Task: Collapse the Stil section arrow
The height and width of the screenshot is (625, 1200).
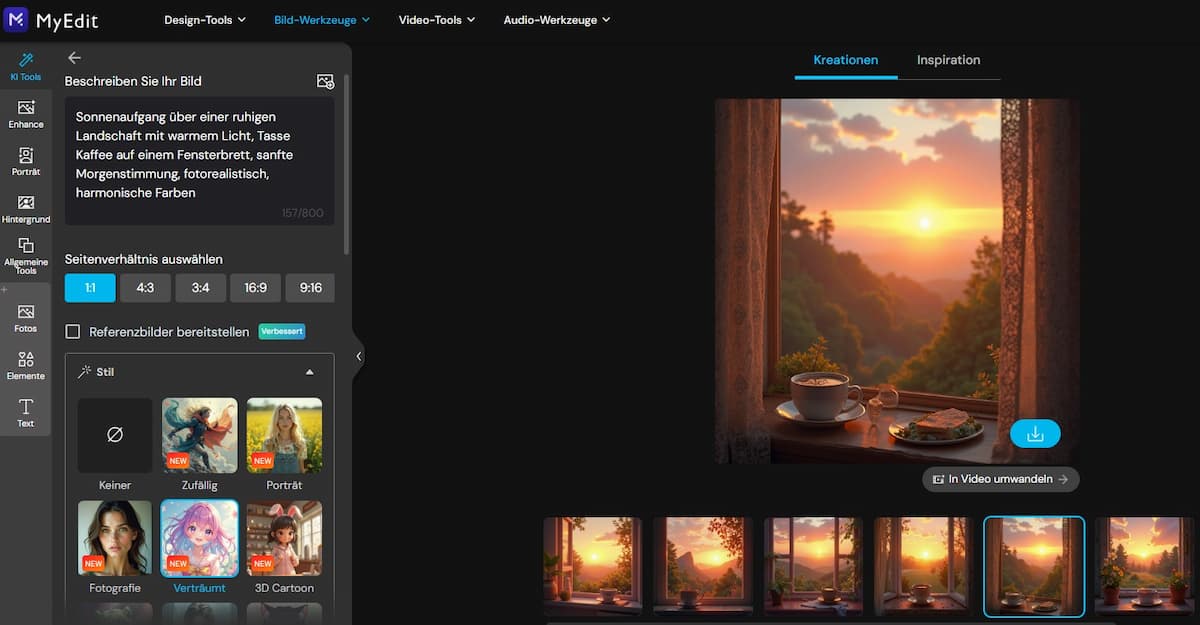Action: (309, 372)
